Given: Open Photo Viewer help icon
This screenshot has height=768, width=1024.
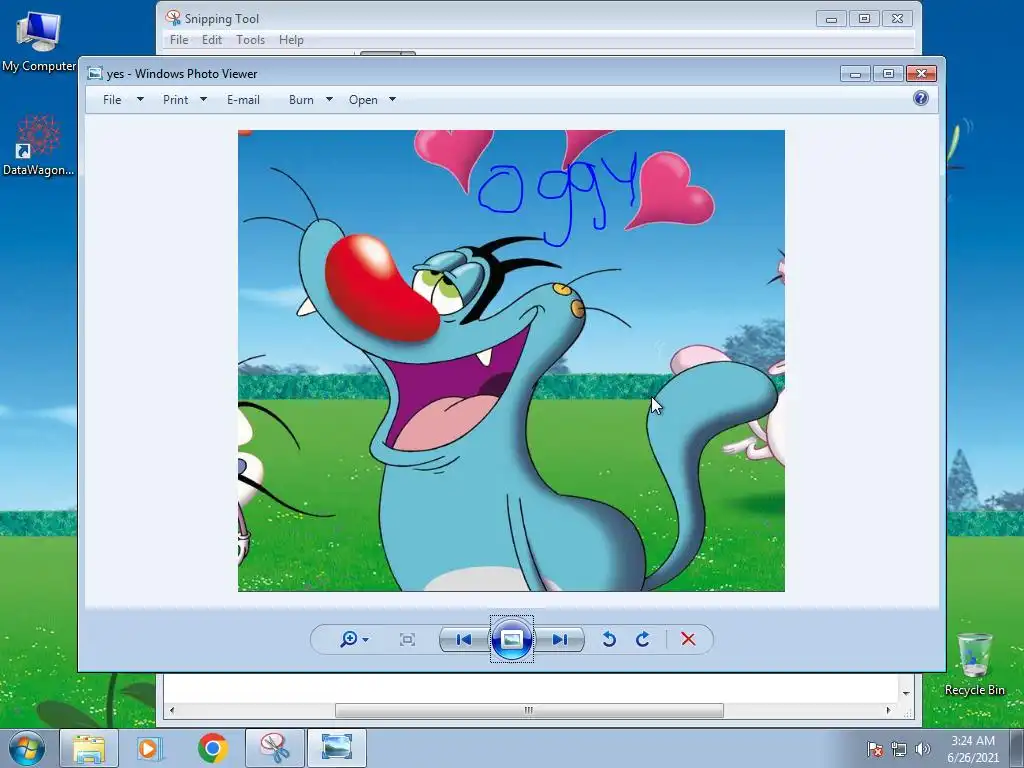Looking at the screenshot, I should point(921,98).
